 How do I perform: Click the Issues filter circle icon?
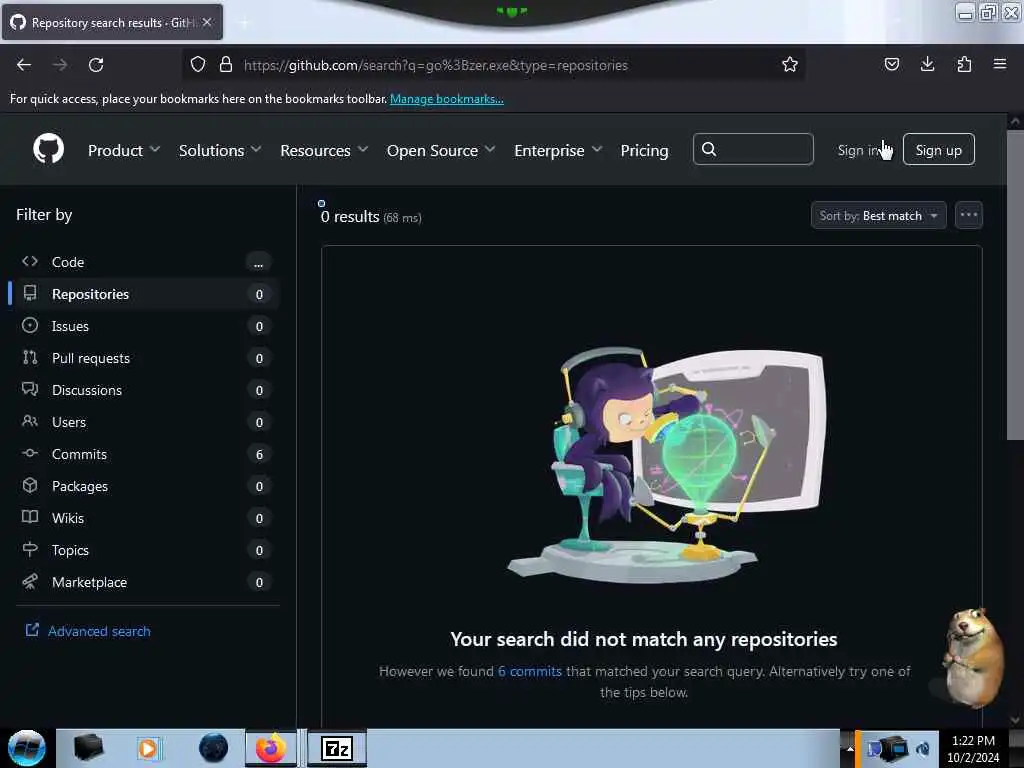tap(29, 325)
